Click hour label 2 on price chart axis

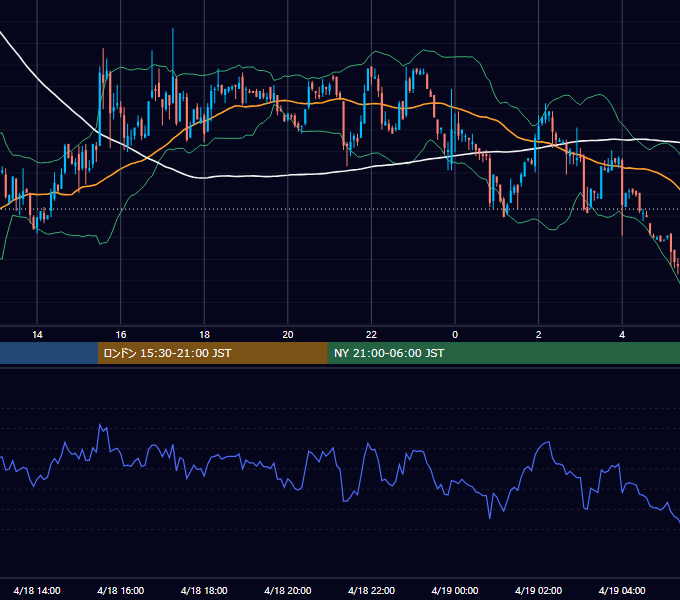pyautogui.click(x=539, y=335)
